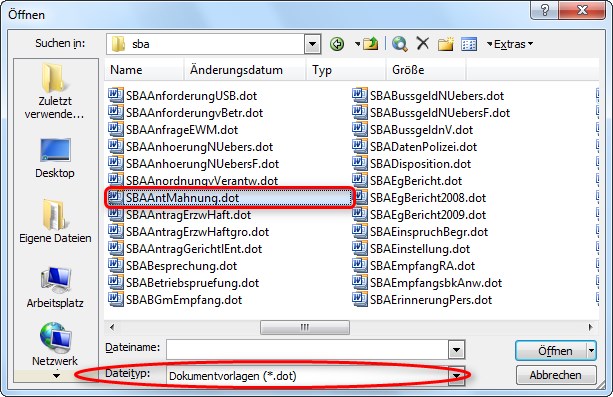Delete selected file using X icon

pyautogui.click(x=423, y=43)
